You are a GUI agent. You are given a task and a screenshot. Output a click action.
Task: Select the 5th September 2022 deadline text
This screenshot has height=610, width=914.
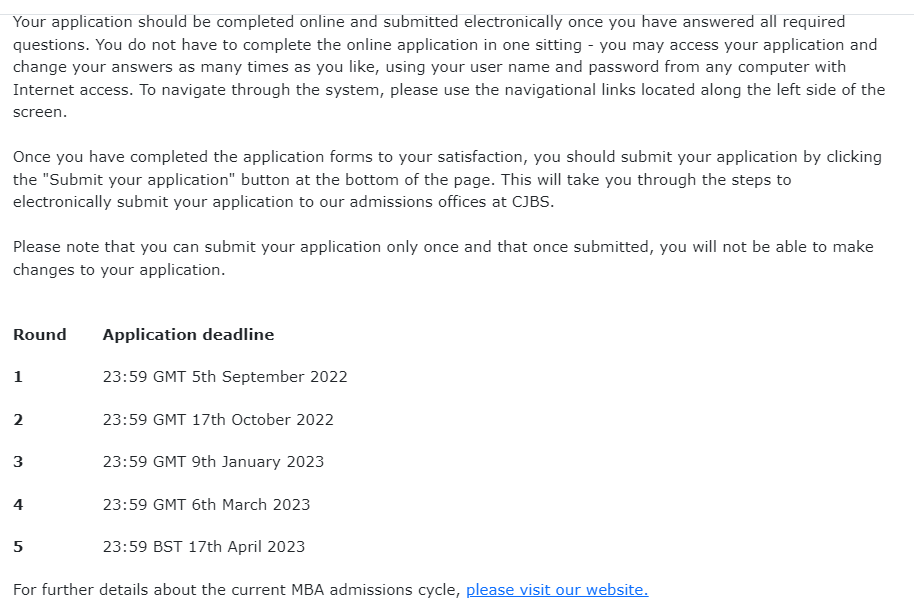225,377
